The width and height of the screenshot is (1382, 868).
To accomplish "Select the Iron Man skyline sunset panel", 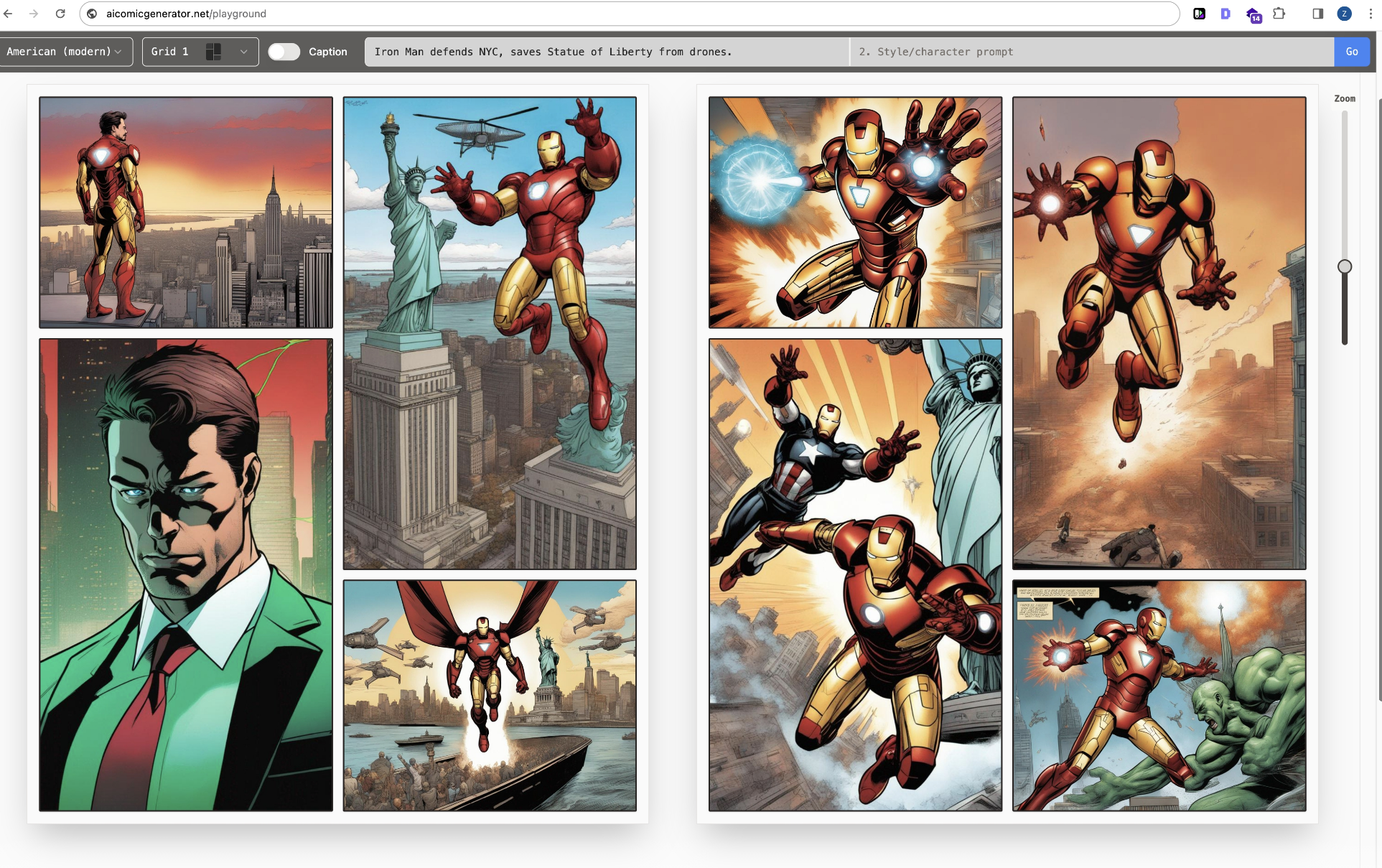I will (x=186, y=213).
